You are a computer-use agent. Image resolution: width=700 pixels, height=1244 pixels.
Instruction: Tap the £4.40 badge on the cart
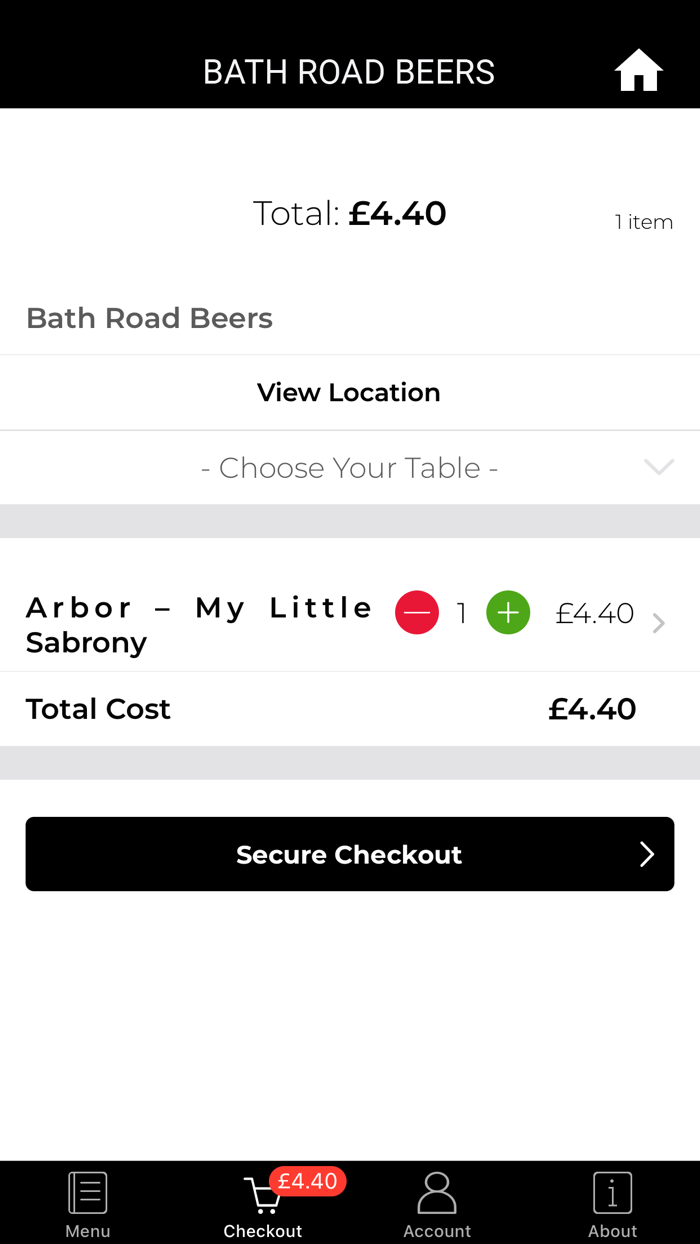(x=309, y=1181)
